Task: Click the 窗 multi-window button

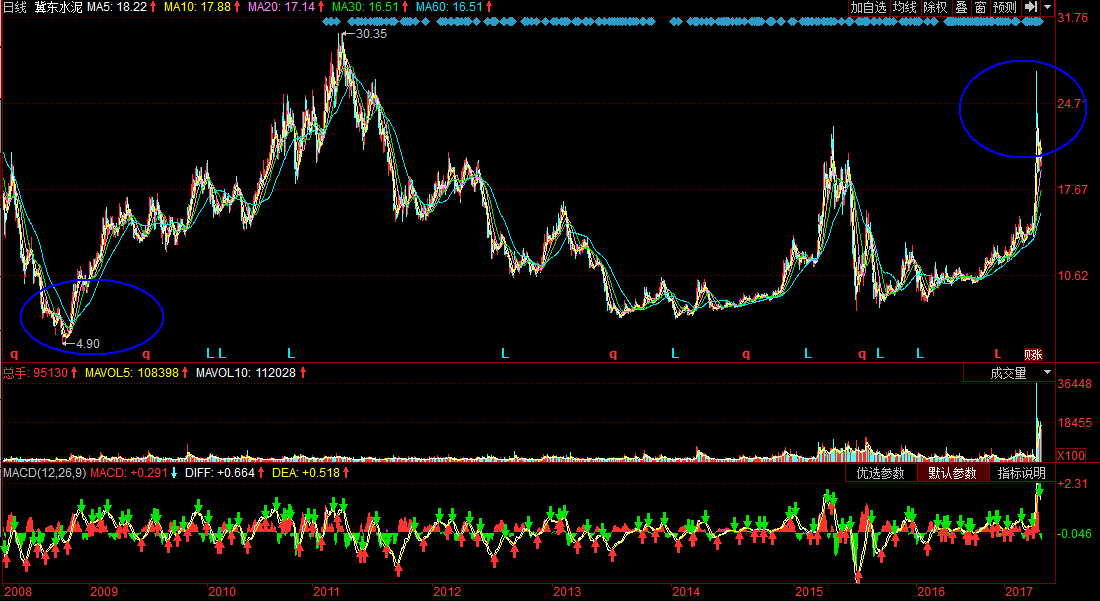Action: click(980, 8)
